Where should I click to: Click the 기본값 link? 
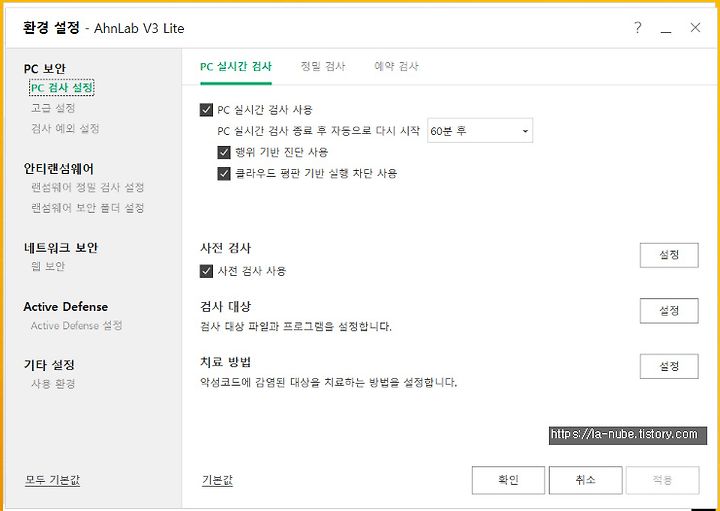click(217, 481)
